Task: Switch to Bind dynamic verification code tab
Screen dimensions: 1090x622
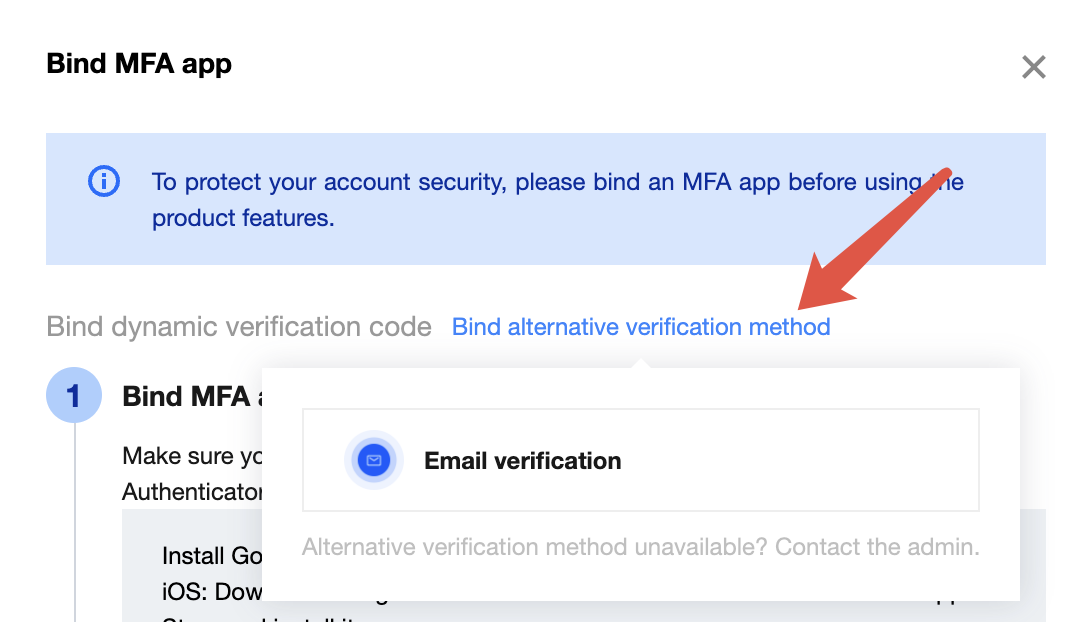Action: click(239, 327)
